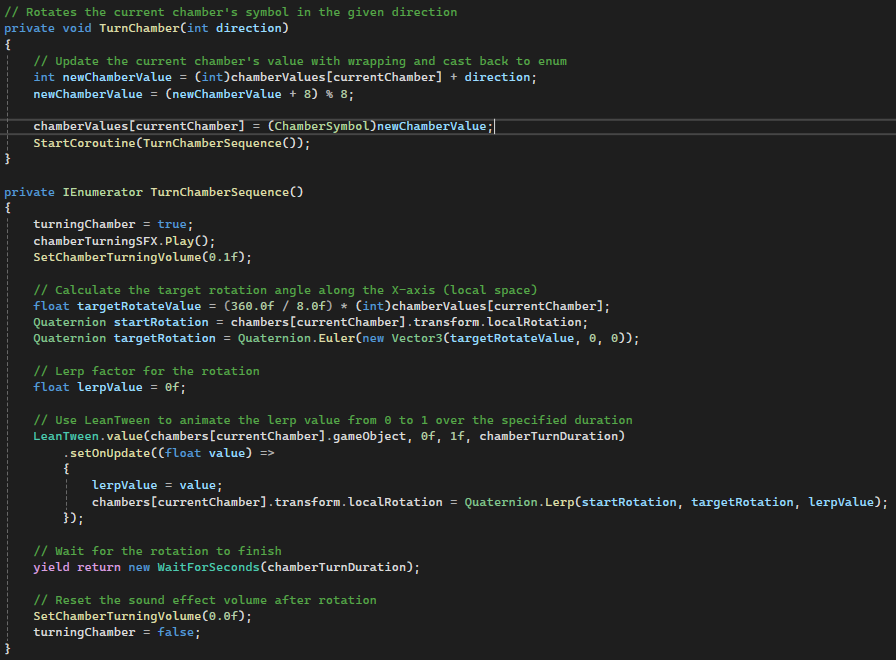896x660 pixels.
Task: Click the closing "});" of the lambda
Action: [x=73, y=518]
